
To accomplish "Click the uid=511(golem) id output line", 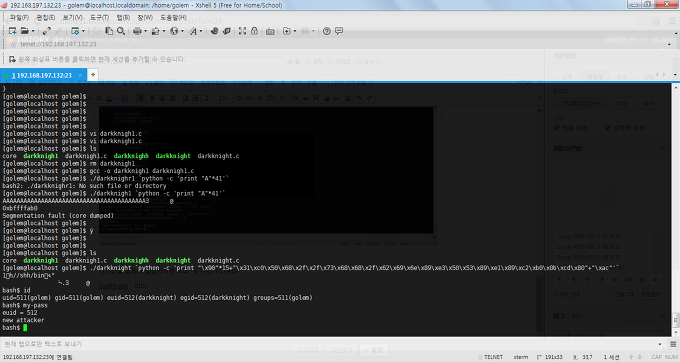I will coord(157,298).
